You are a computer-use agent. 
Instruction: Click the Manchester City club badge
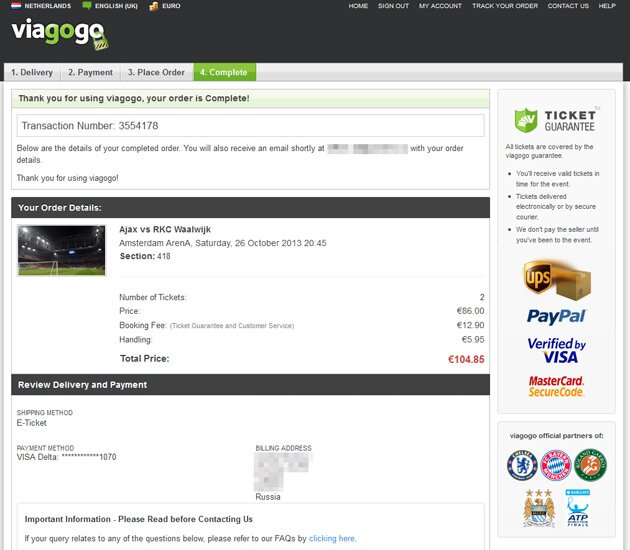tap(538, 508)
